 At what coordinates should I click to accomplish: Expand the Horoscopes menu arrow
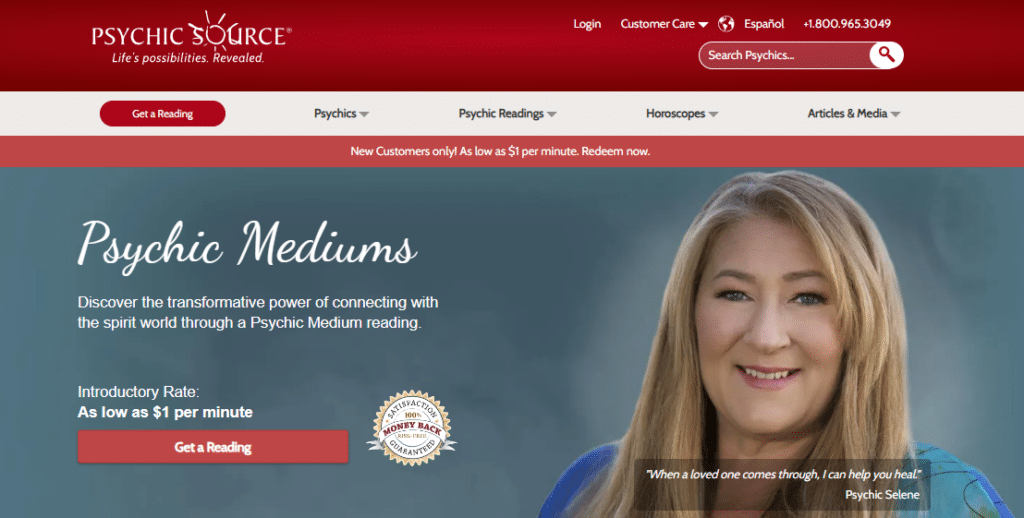click(x=713, y=114)
